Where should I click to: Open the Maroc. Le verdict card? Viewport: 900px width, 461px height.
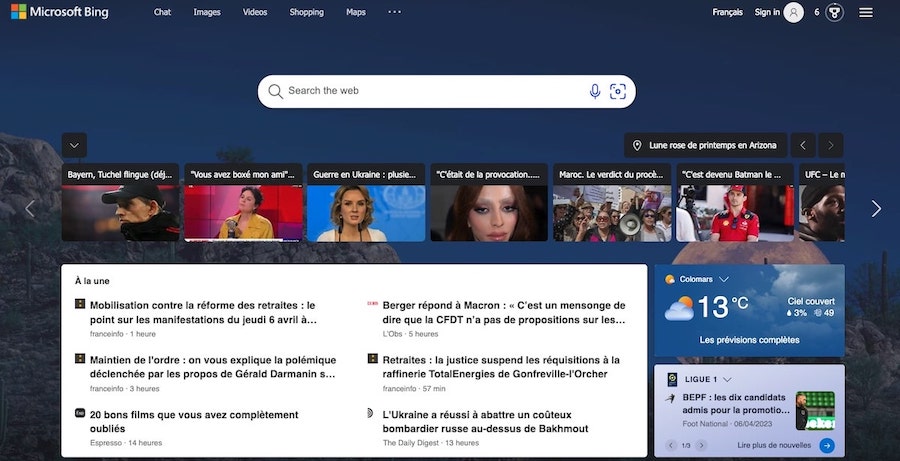click(612, 202)
